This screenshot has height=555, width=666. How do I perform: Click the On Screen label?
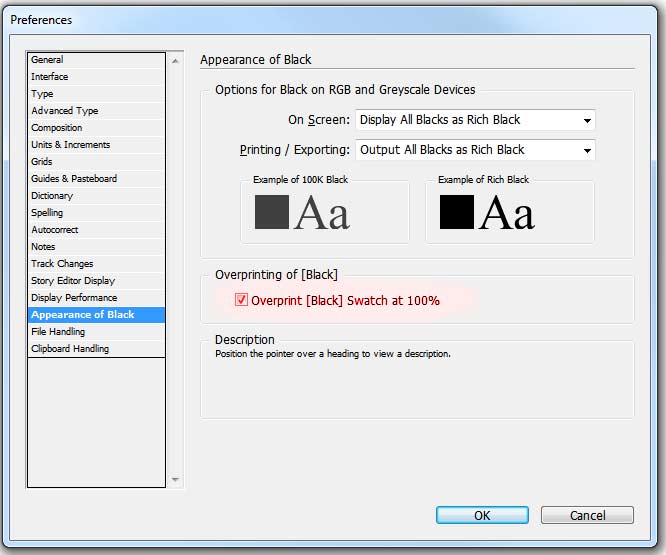pyautogui.click(x=319, y=120)
